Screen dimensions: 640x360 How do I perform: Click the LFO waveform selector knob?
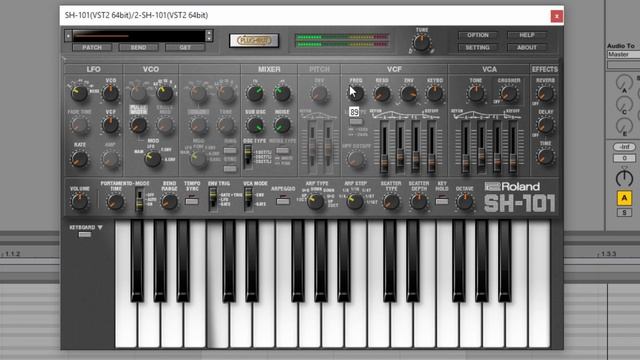[x=79, y=93]
